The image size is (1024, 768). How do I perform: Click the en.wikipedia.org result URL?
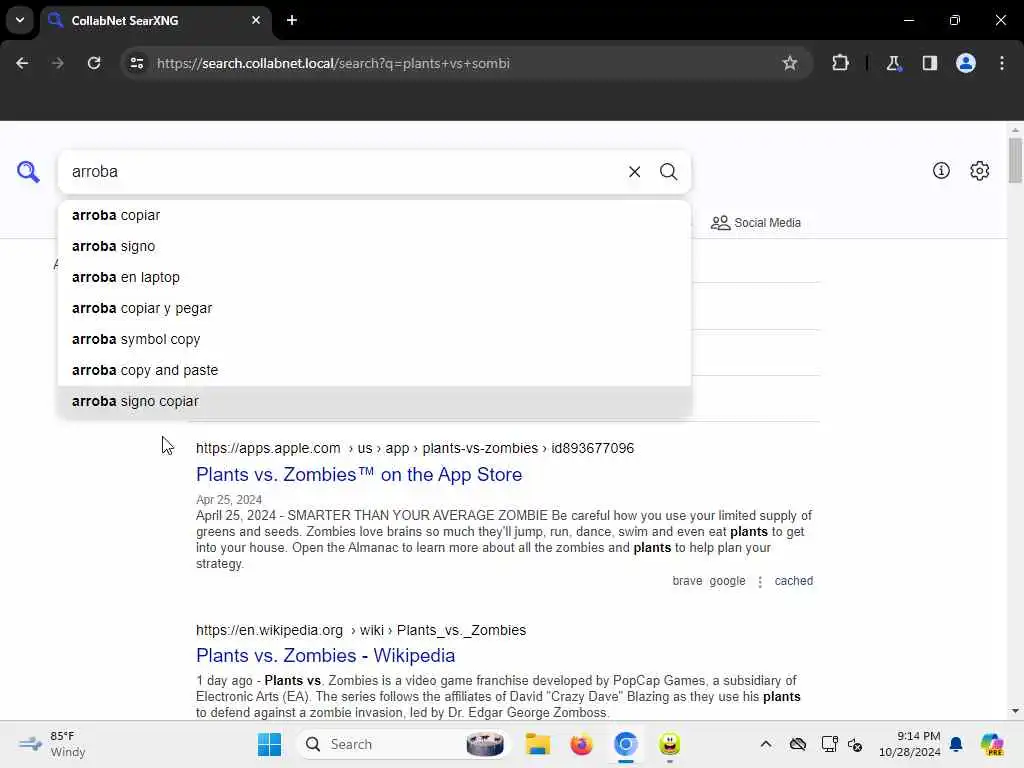pyautogui.click(x=360, y=630)
